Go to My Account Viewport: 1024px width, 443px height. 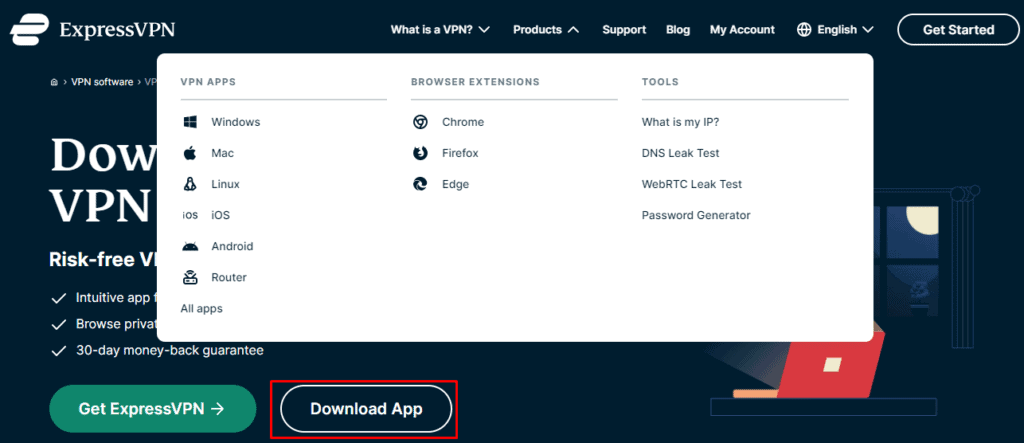pos(742,30)
